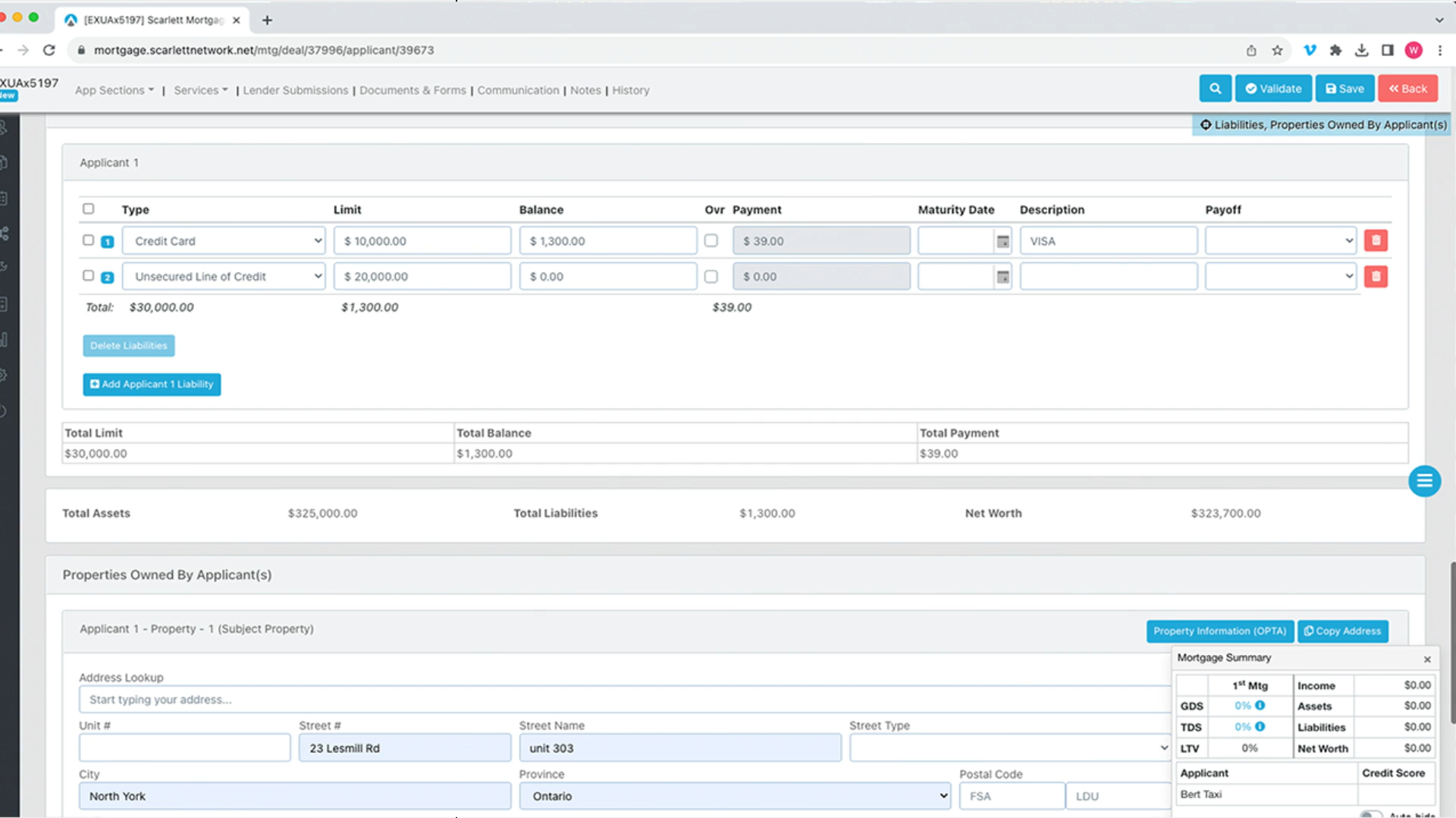
Task: Delete the Credit Card liability row
Action: [1376, 241]
